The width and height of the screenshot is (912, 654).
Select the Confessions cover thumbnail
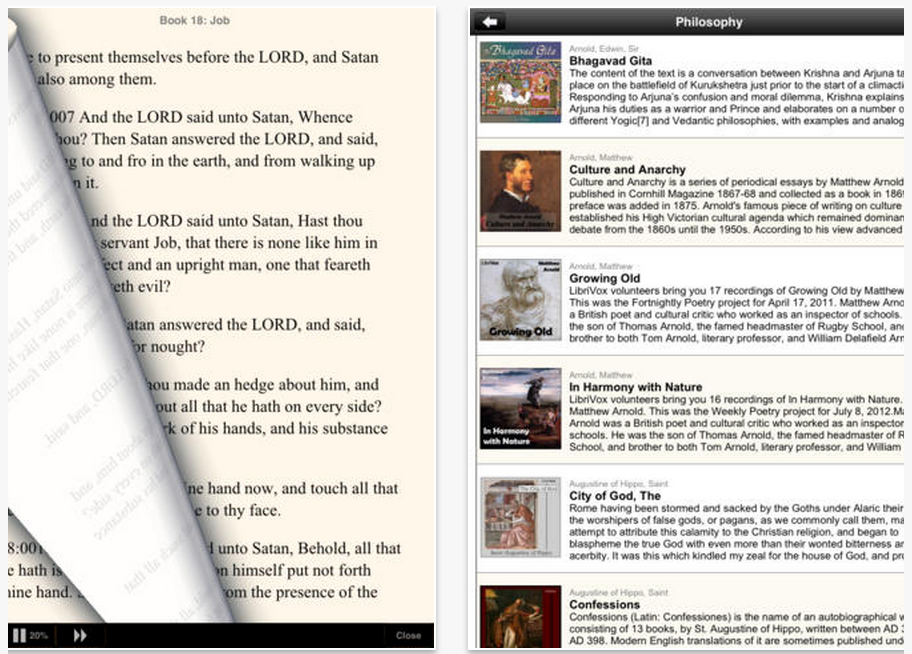click(x=521, y=617)
